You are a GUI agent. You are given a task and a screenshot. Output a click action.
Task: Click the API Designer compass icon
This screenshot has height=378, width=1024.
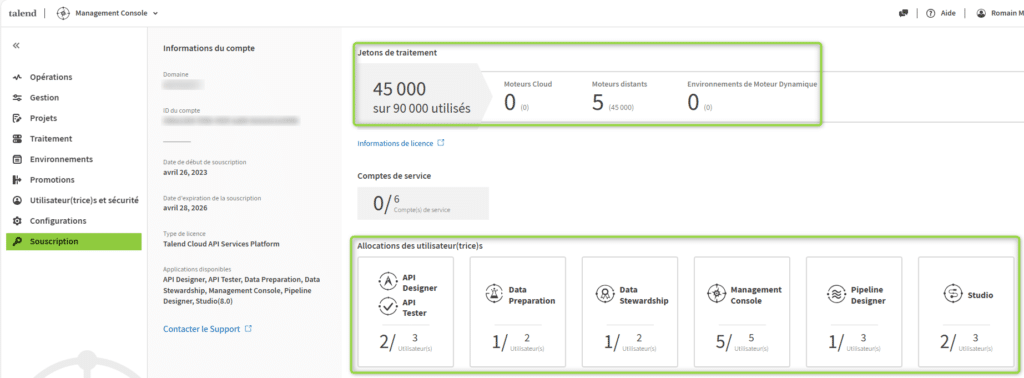tap(388, 281)
